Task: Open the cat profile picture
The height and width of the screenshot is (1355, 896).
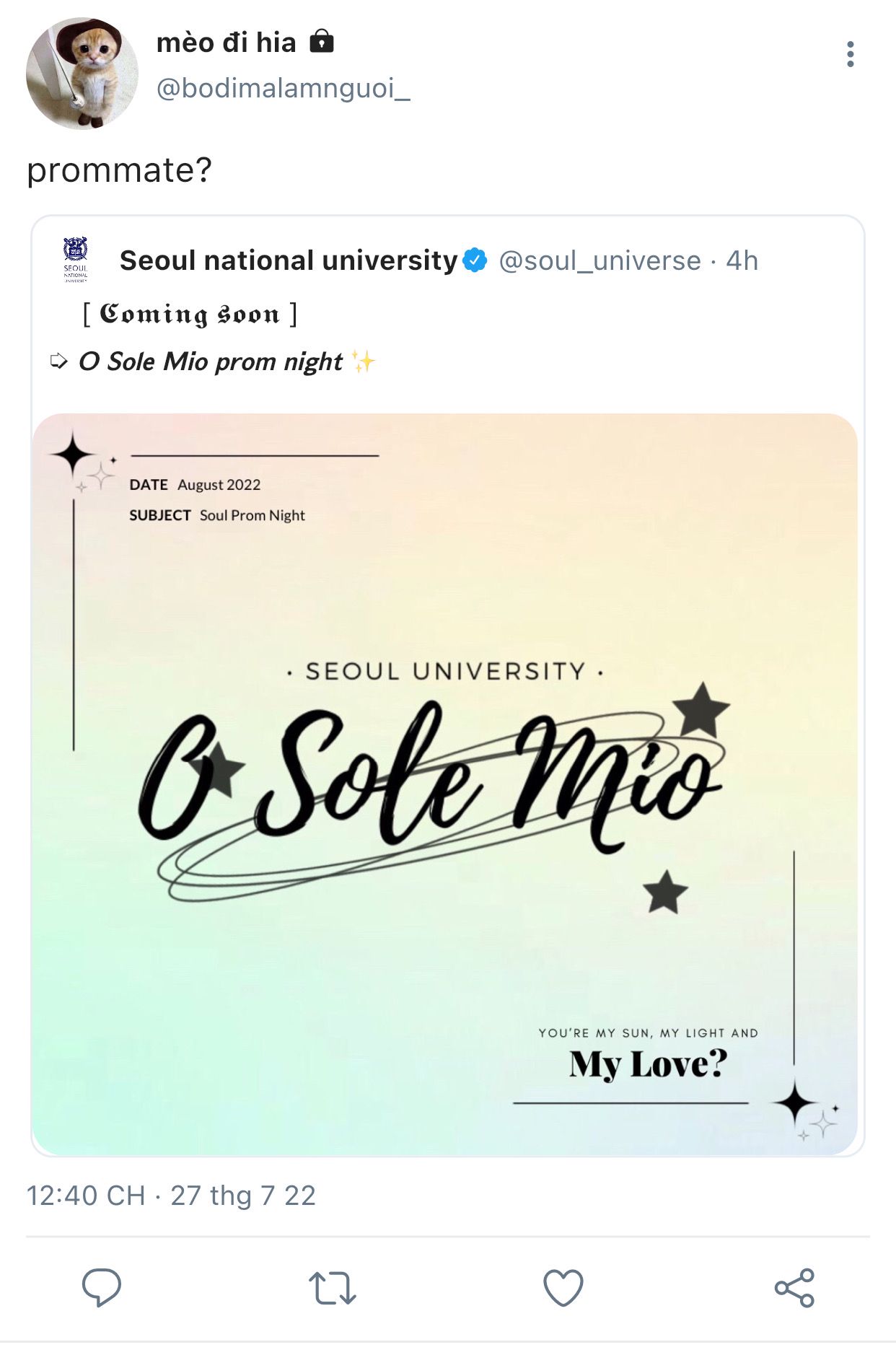Action: 82,73
